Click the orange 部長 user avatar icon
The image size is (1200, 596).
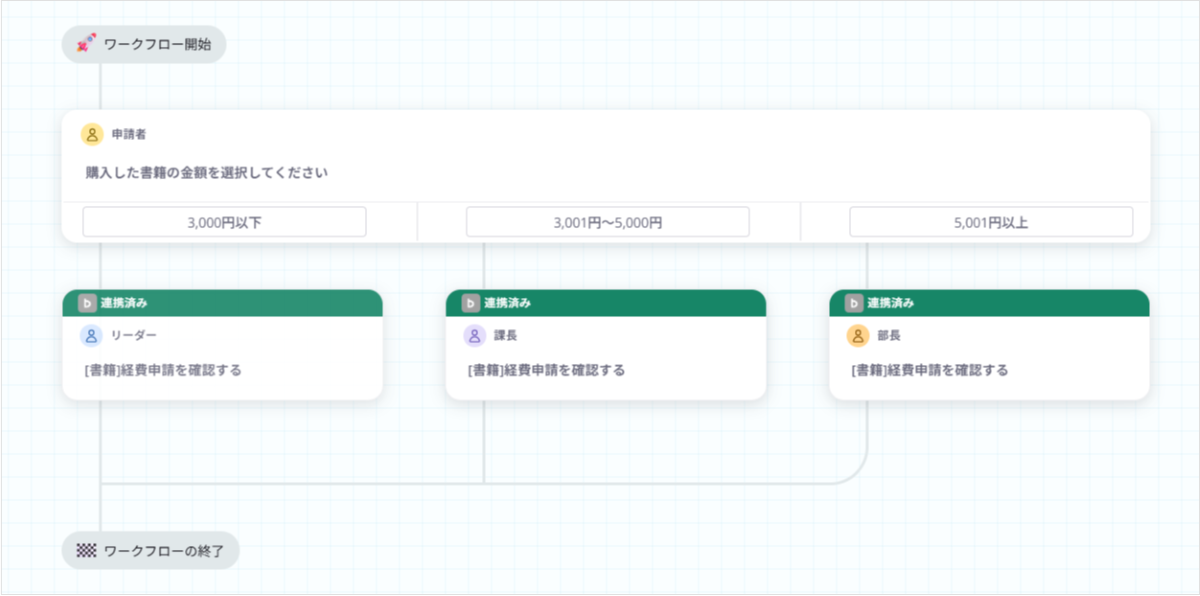click(x=858, y=336)
